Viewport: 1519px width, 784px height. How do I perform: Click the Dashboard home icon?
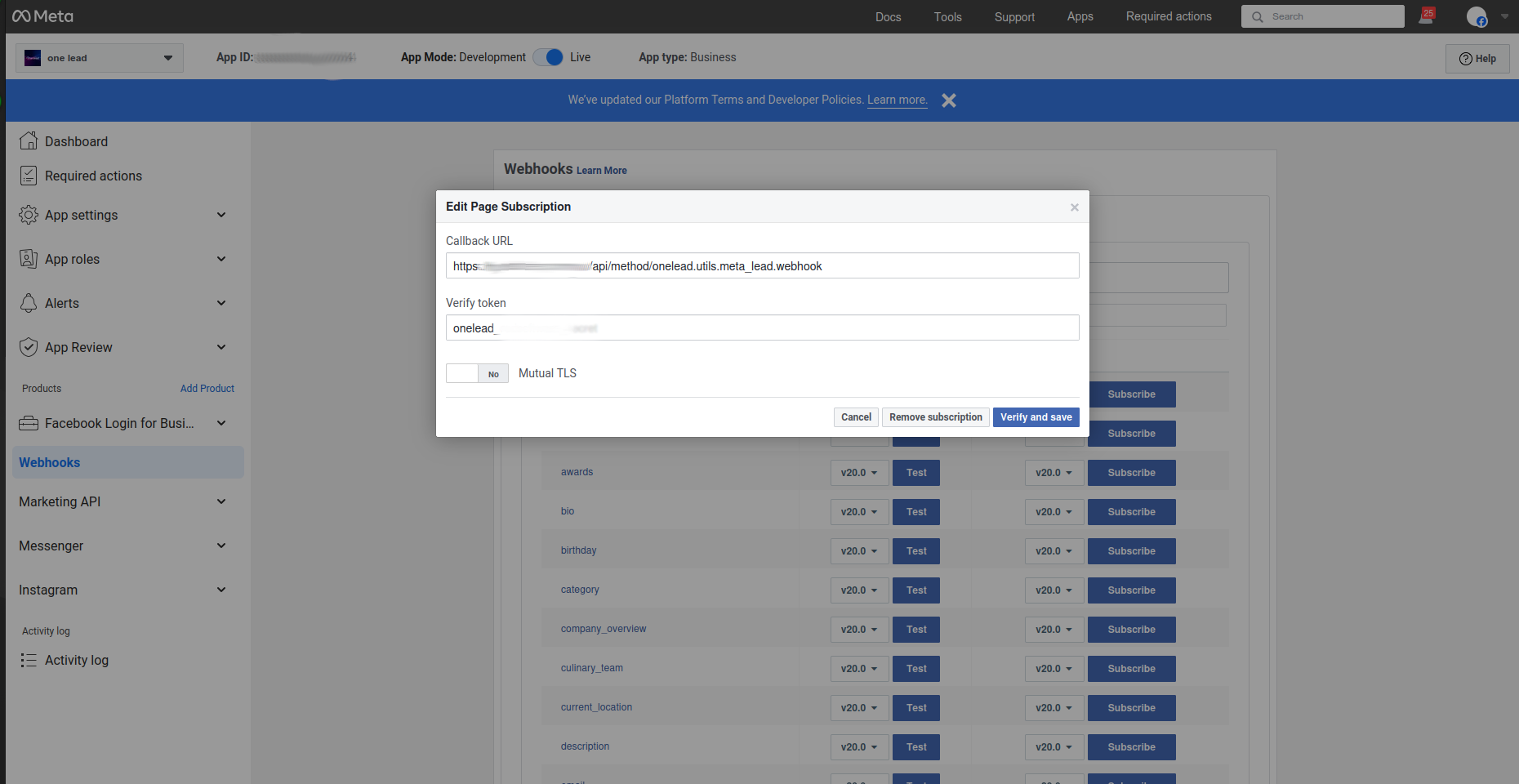point(29,140)
